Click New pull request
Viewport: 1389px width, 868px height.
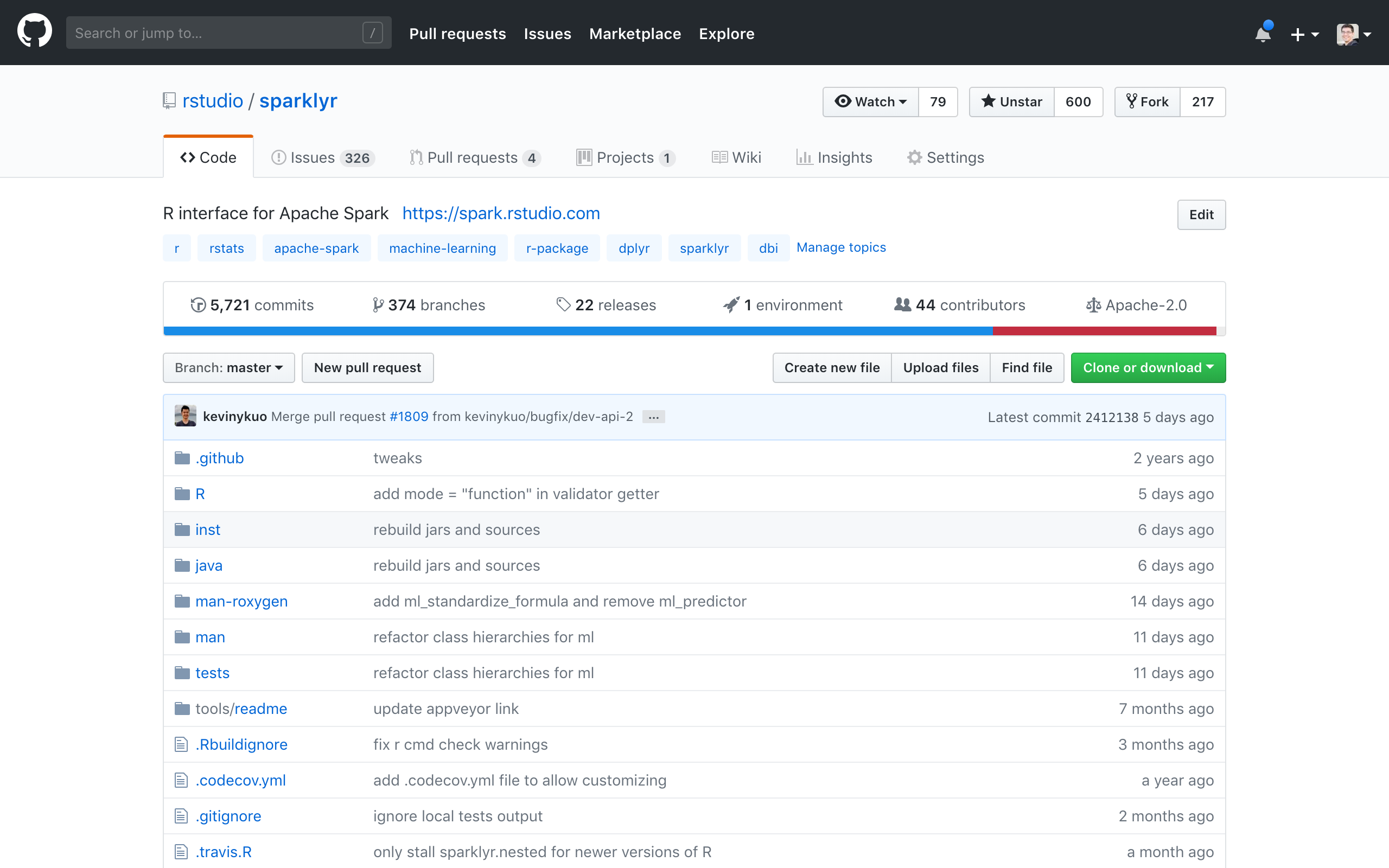coord(367,367)
